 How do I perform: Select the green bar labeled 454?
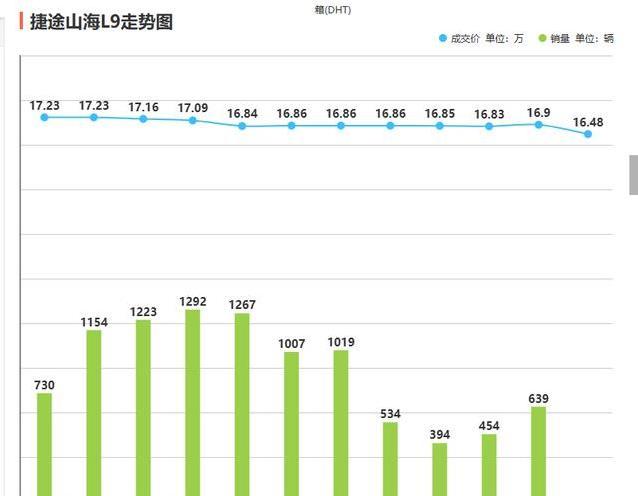click(x=489, y=465)
